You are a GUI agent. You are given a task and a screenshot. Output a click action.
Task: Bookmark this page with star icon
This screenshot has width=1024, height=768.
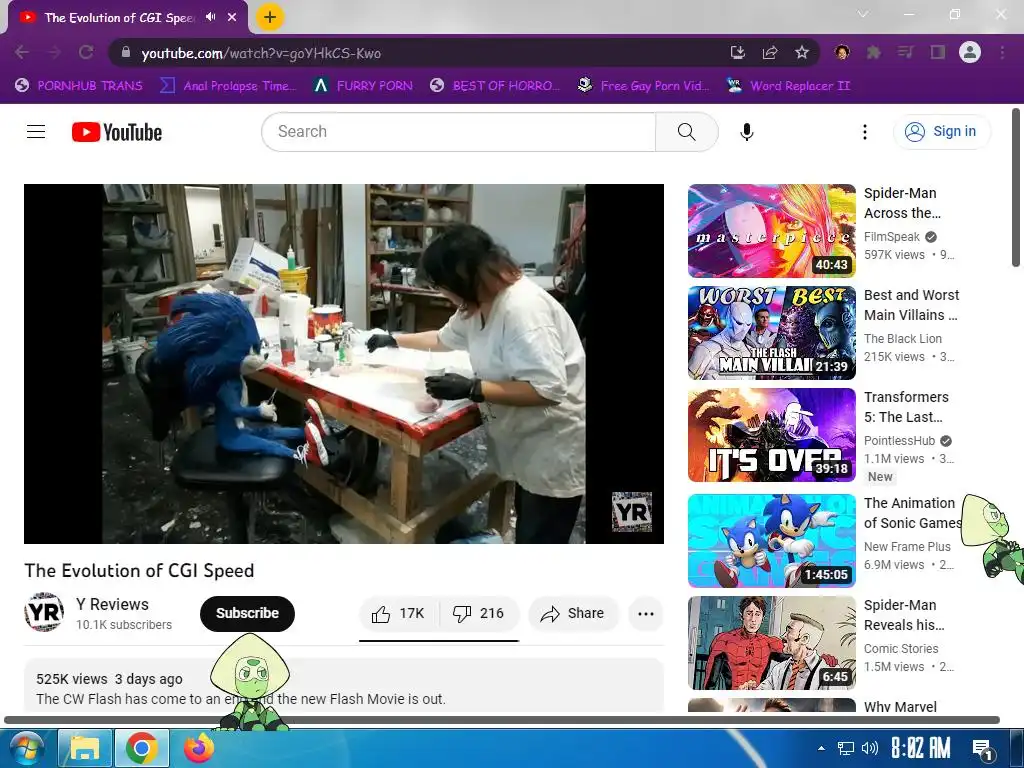coord(802,52)
